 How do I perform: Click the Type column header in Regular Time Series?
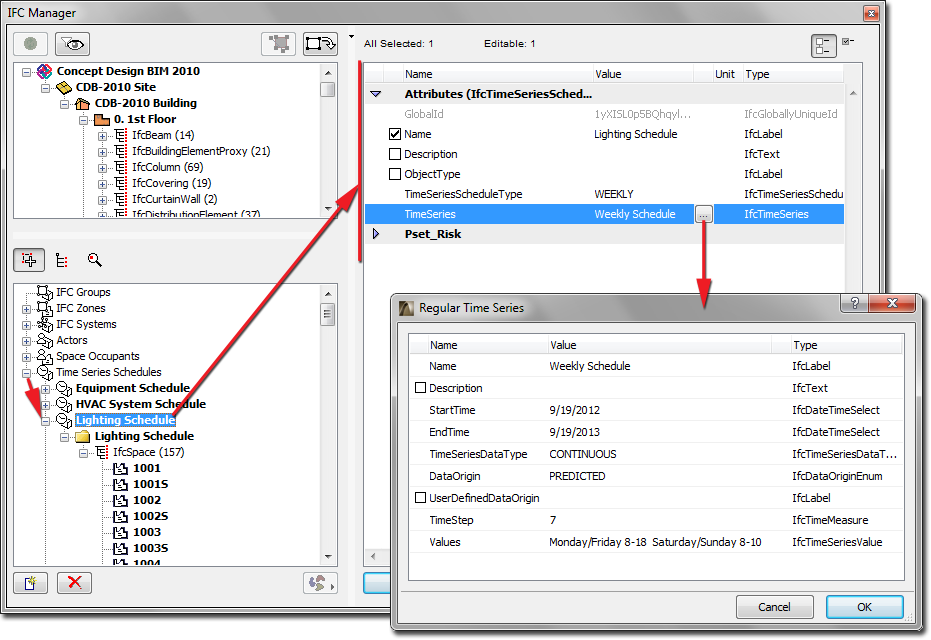click(x=846, y=345)
